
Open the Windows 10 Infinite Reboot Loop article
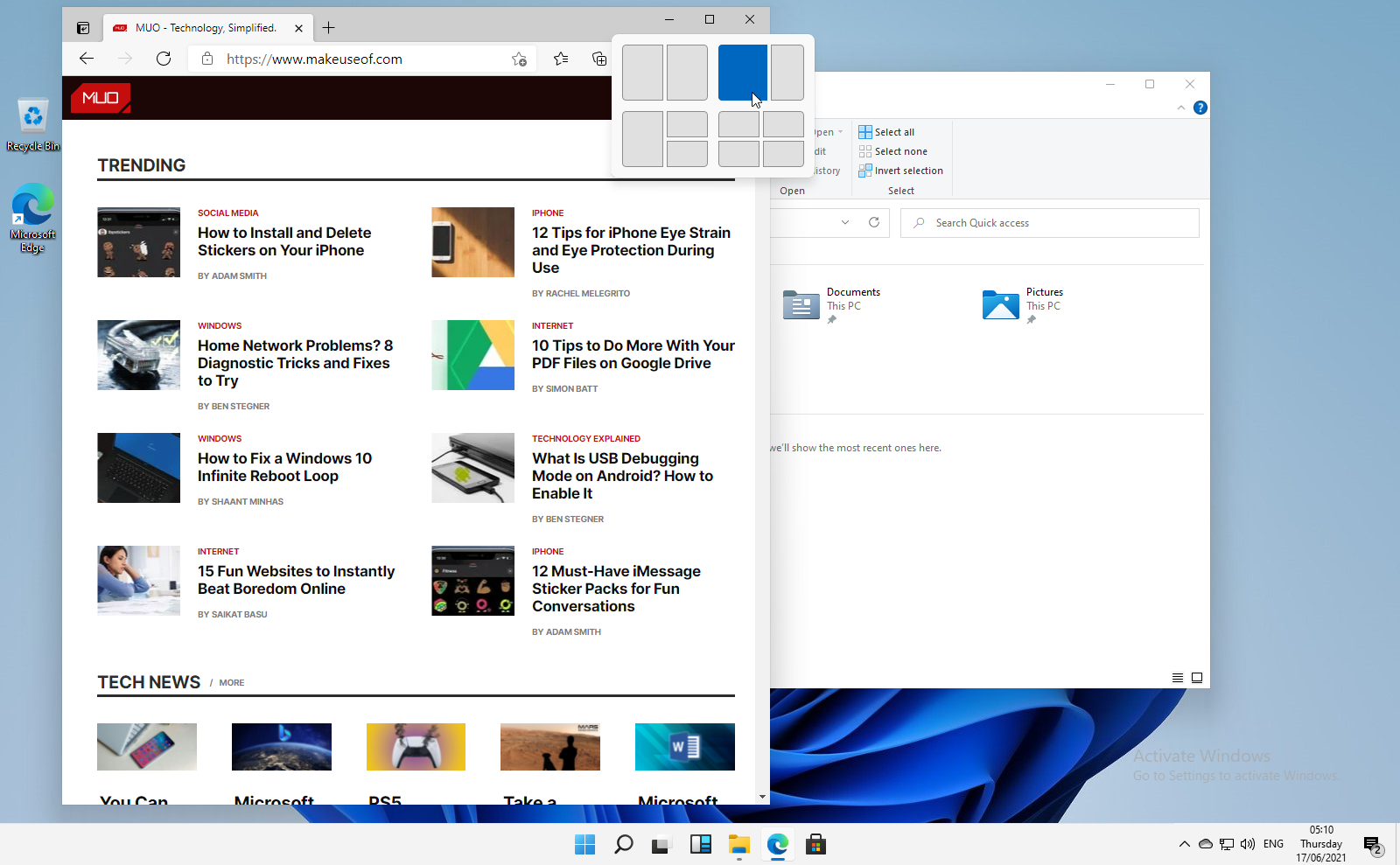click(x=284, y=467)
